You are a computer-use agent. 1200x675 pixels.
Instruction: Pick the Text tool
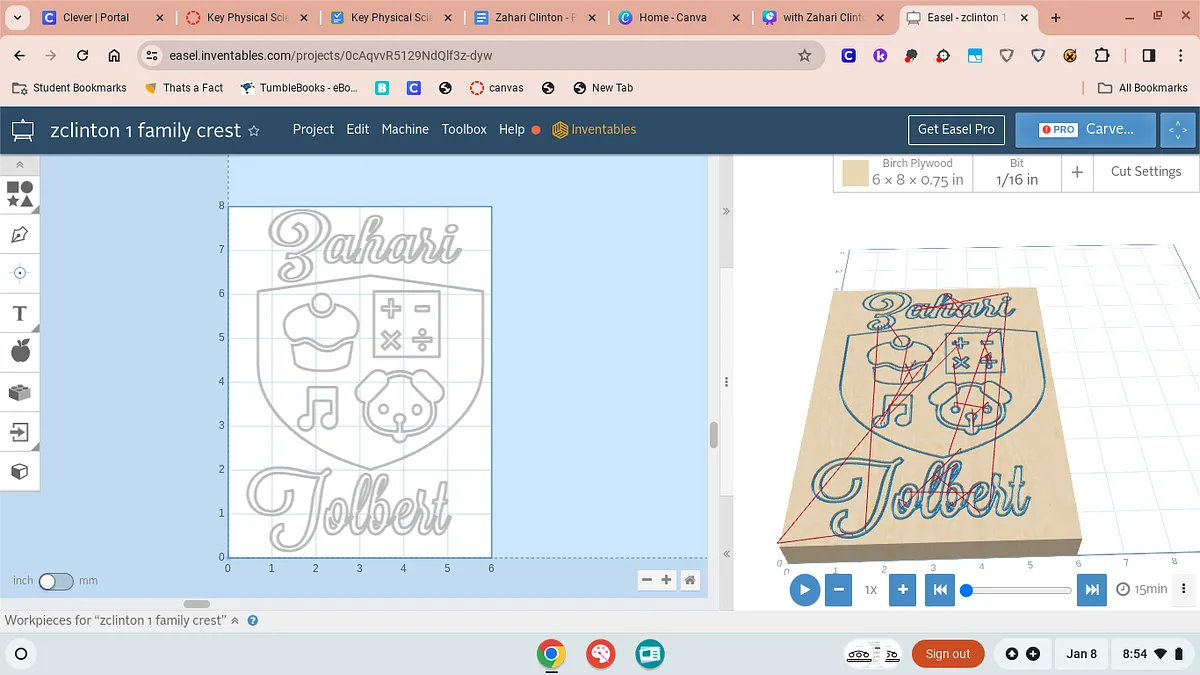tap(19, 313)
